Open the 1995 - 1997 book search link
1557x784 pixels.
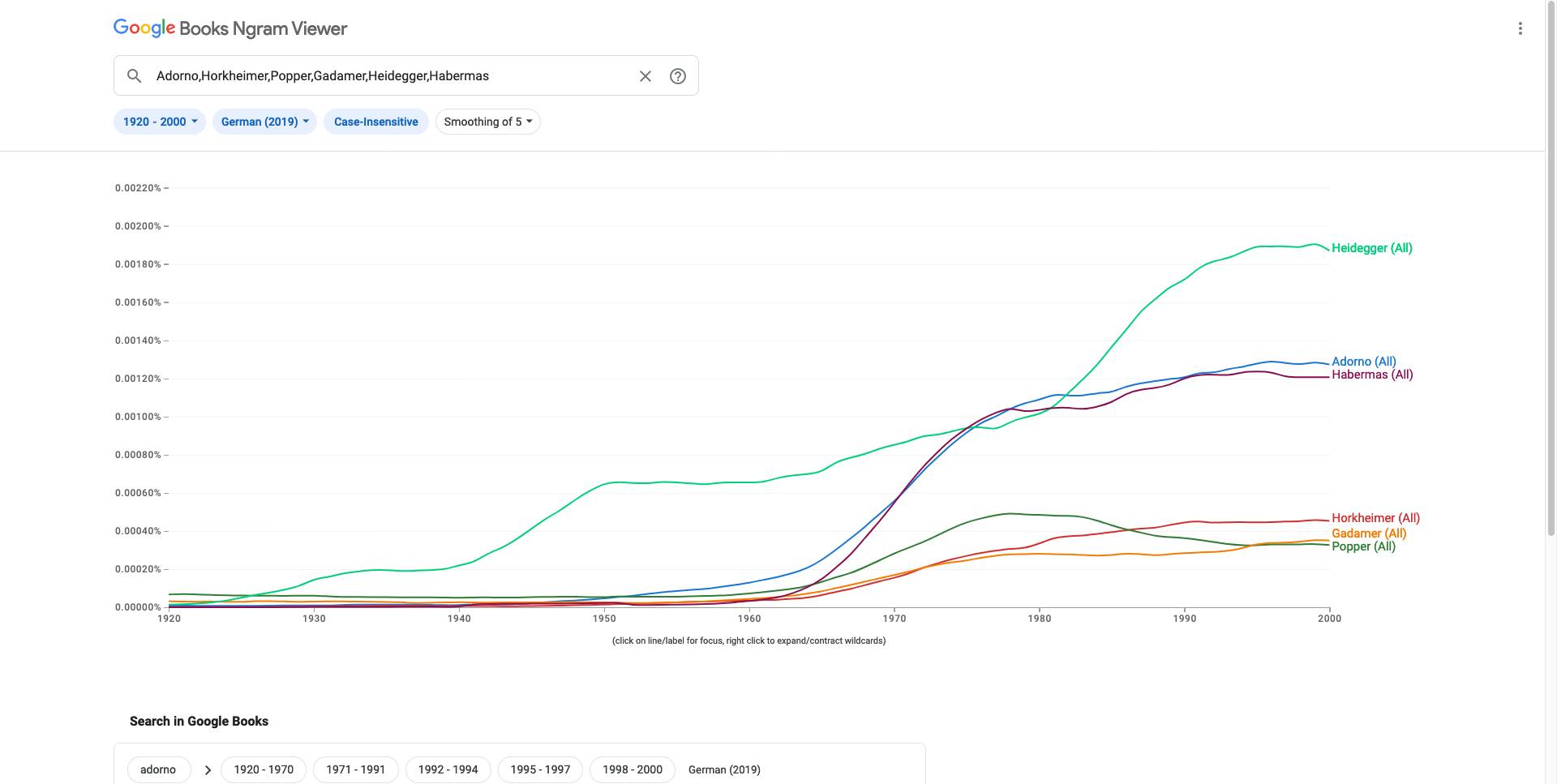(540, 769)
